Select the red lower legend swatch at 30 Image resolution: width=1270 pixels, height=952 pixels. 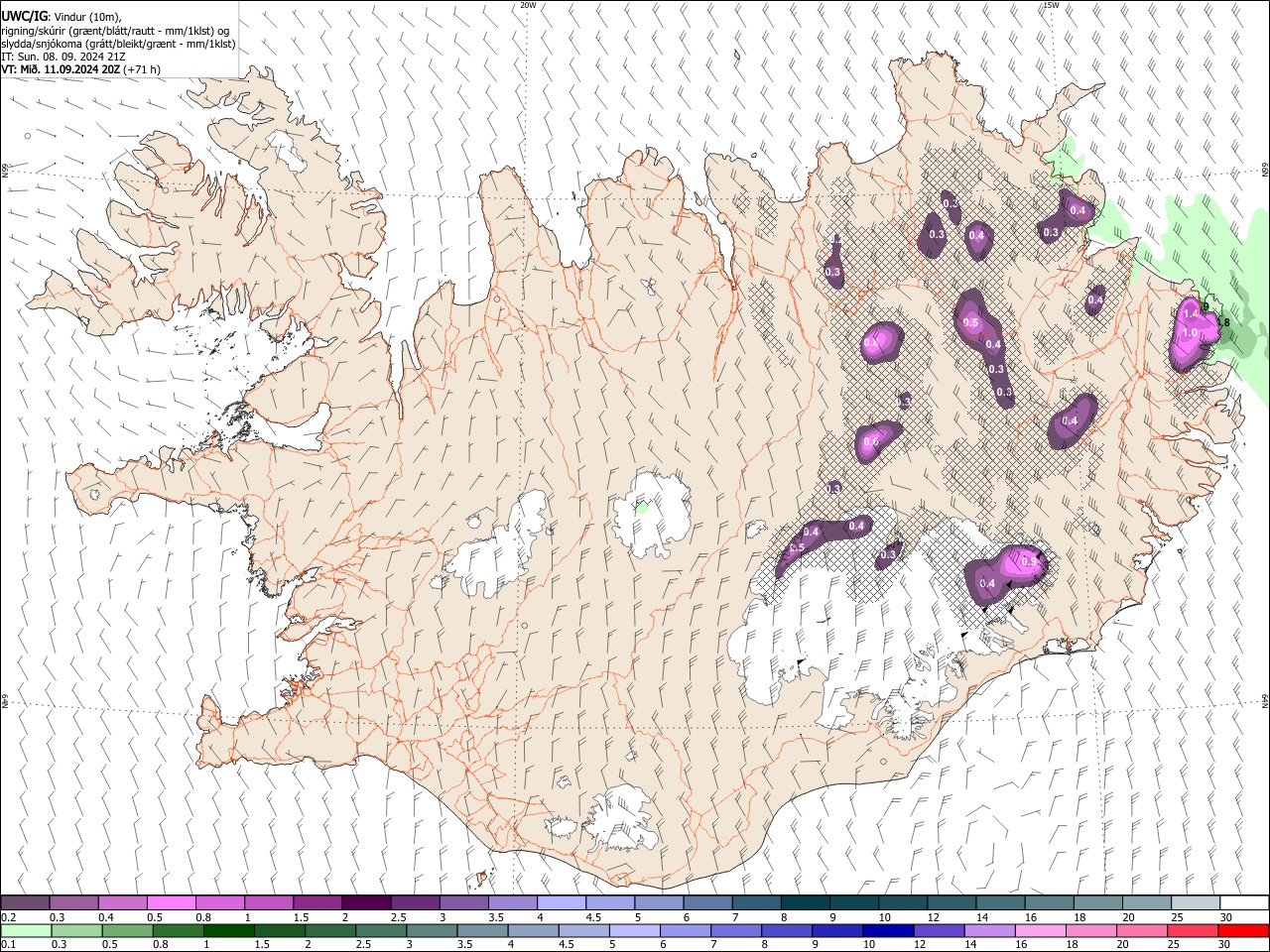click(x=1243, y=930)
